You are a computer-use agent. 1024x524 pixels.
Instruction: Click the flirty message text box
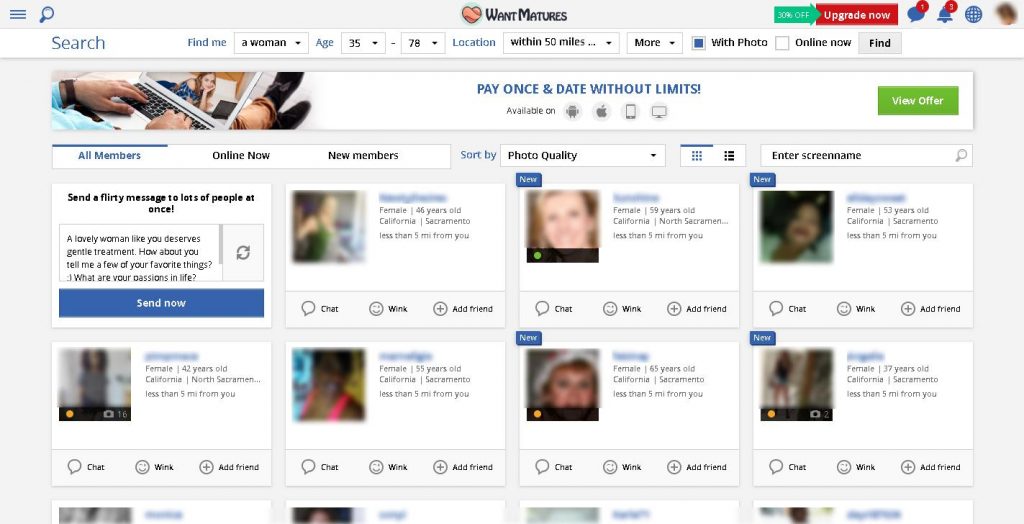(x=140, y=253)
